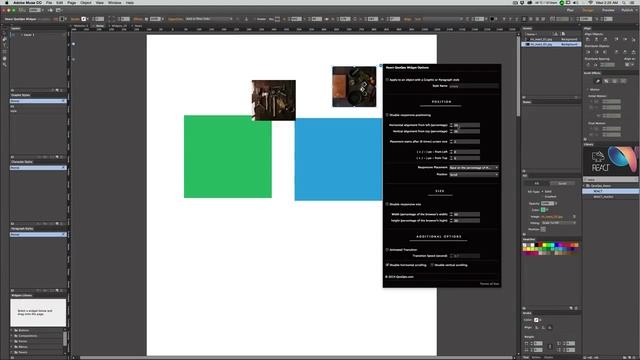Image resolution: width=640 pixels, height=360 pixels.
Task: Open Hyperlinks dropdown in control bar
Action: pyautogui.click(x=209, y=19)
